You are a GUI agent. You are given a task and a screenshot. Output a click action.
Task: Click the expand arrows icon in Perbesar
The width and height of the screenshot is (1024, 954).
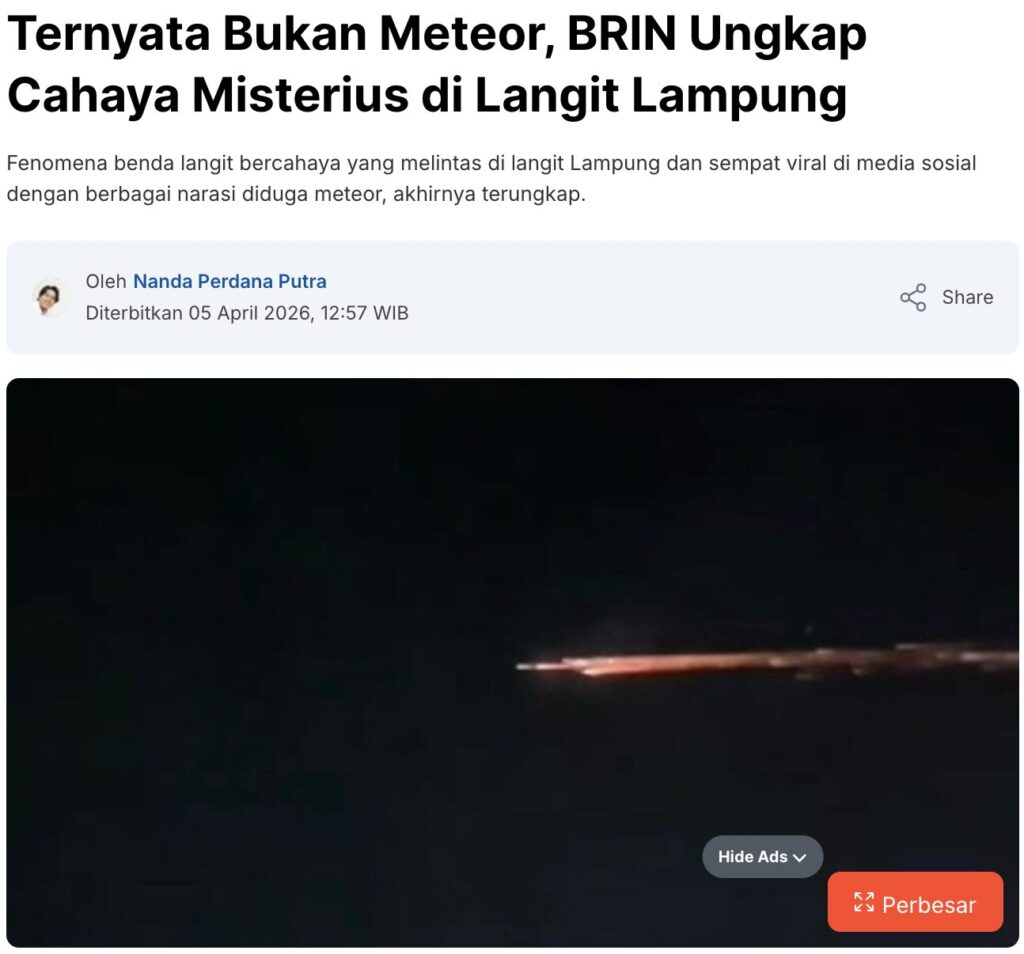coord(863,902)
